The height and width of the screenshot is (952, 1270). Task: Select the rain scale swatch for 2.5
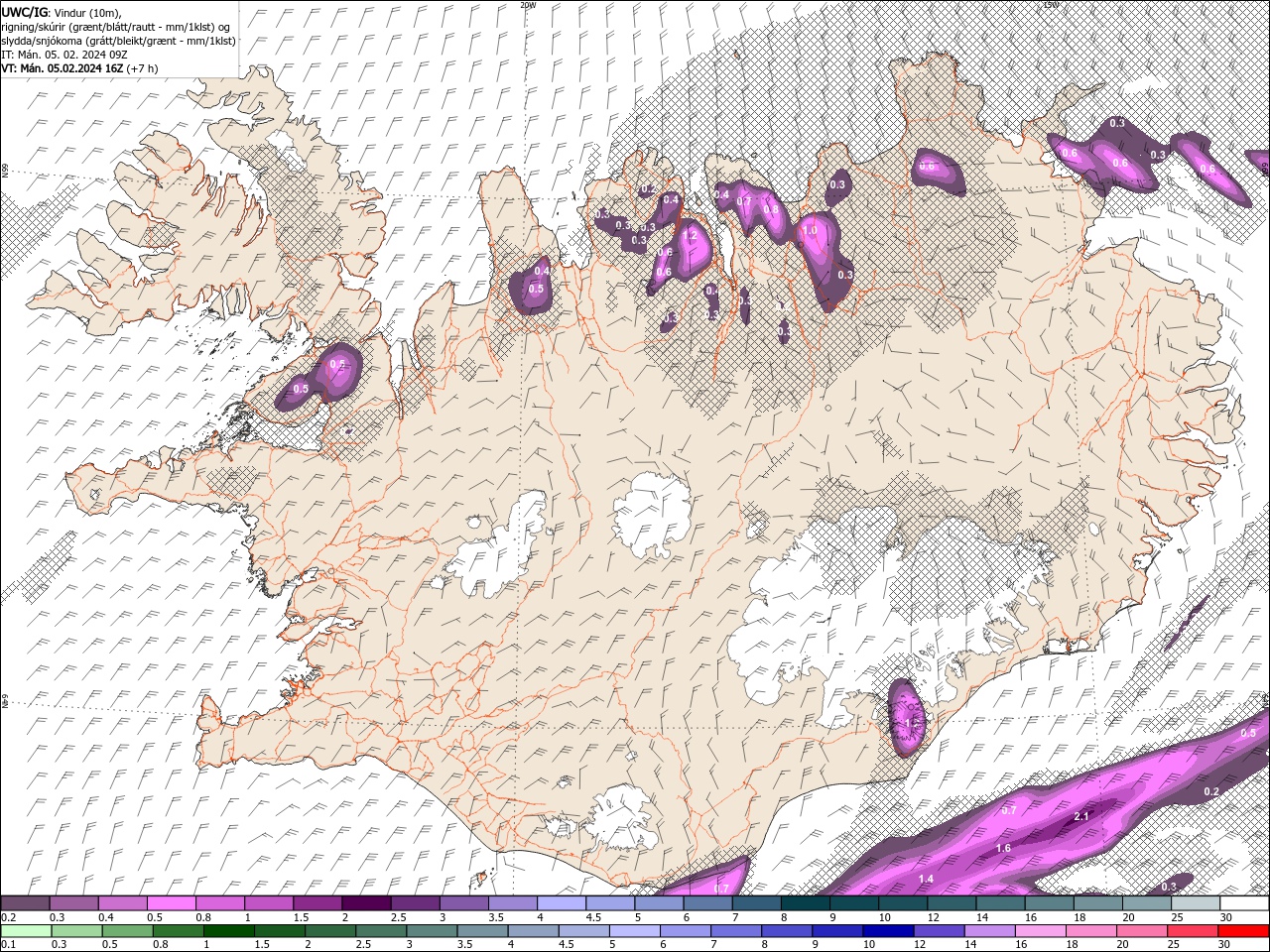[382, 931]
